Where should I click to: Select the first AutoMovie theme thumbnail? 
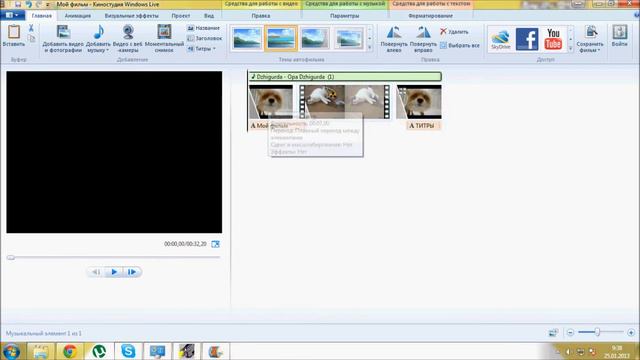247,38
